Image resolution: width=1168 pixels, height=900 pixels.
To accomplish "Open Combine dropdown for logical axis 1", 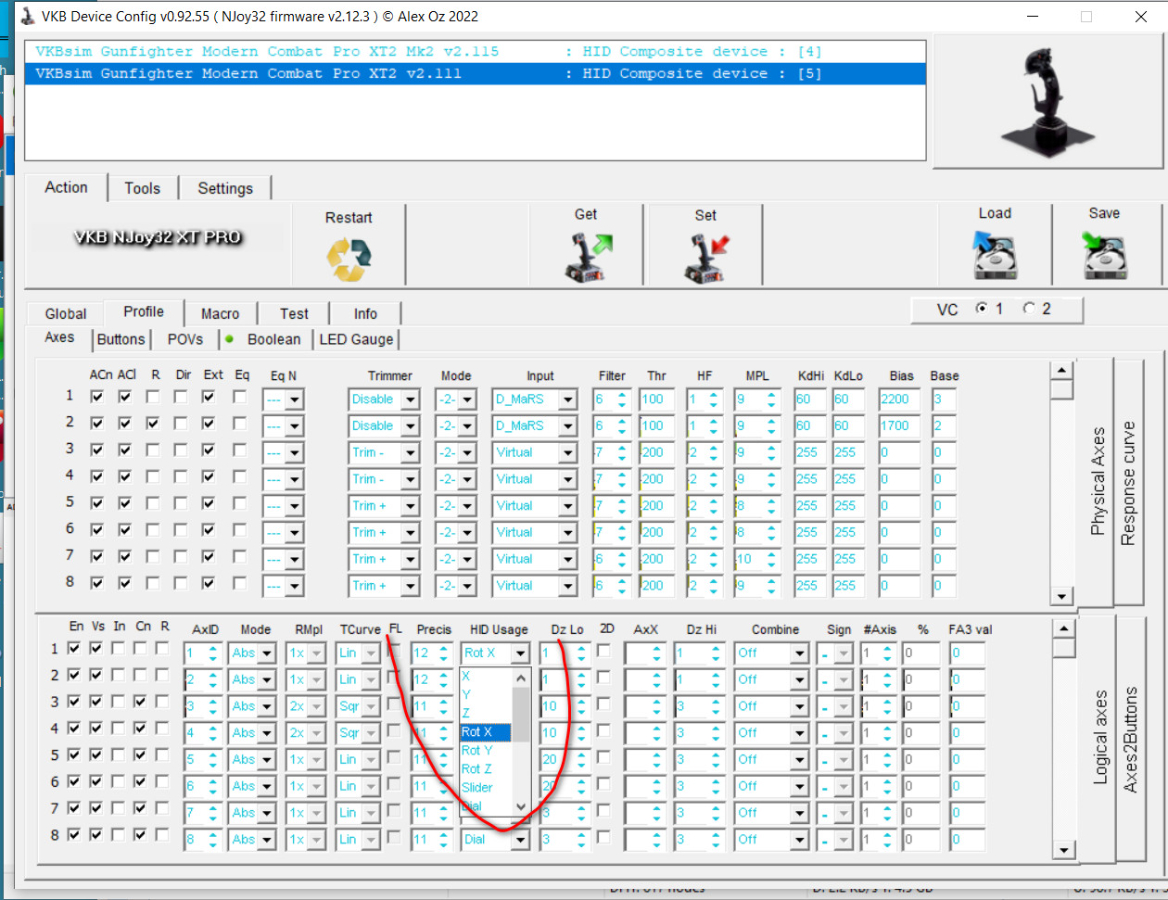I will 799,654.
